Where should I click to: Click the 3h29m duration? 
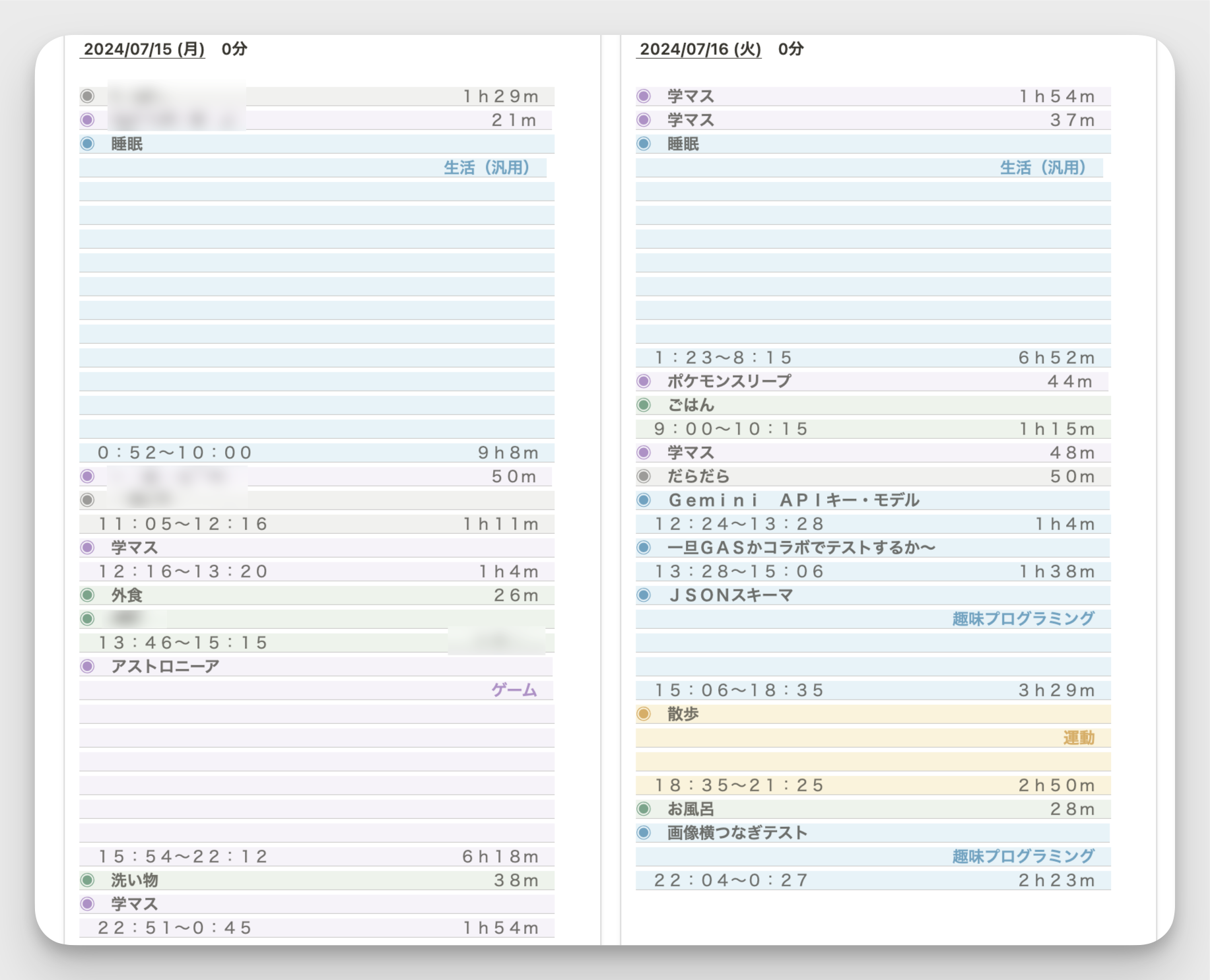[1057, 690]
